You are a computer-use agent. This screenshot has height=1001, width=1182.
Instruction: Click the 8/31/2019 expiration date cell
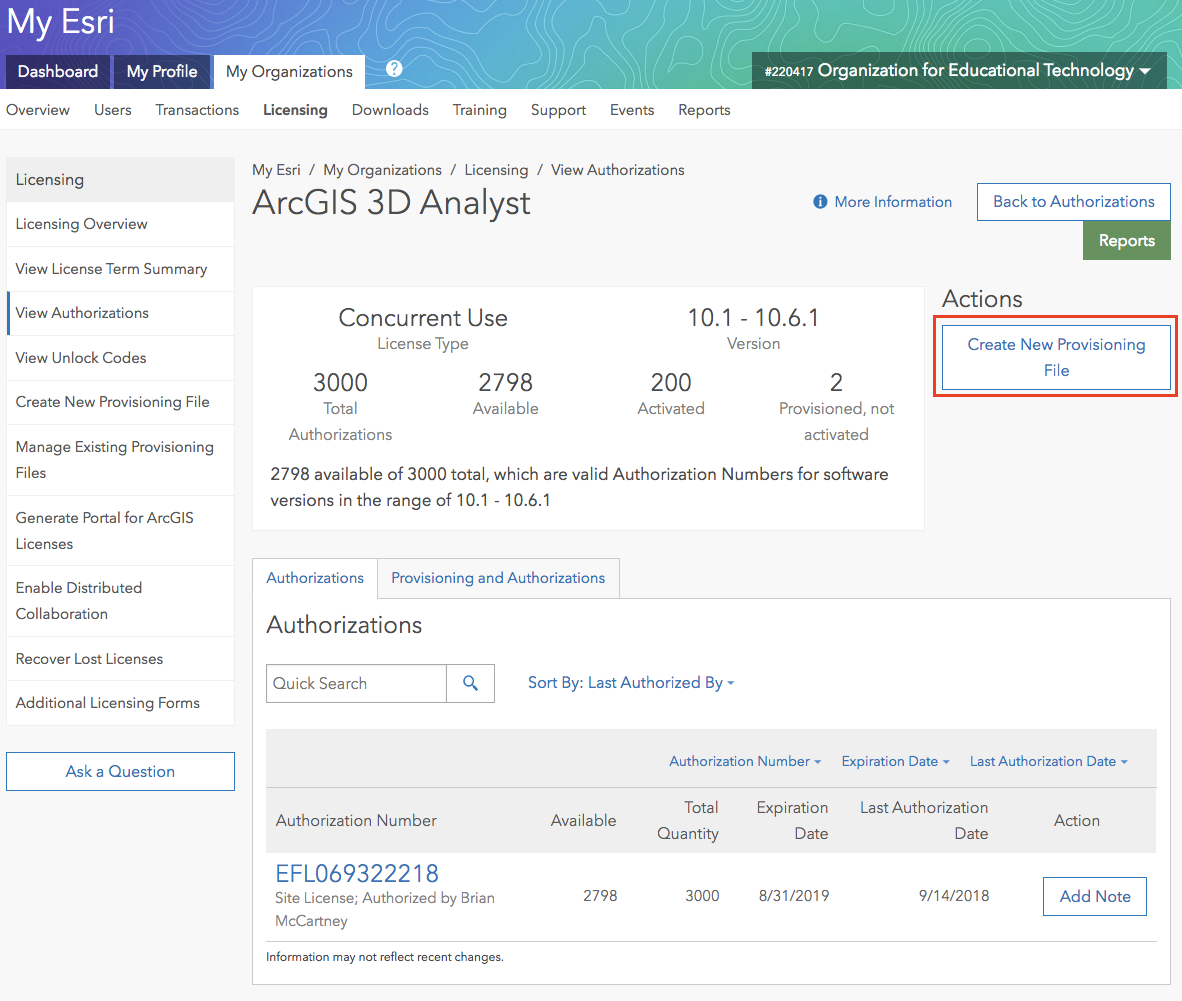point(794,896)
